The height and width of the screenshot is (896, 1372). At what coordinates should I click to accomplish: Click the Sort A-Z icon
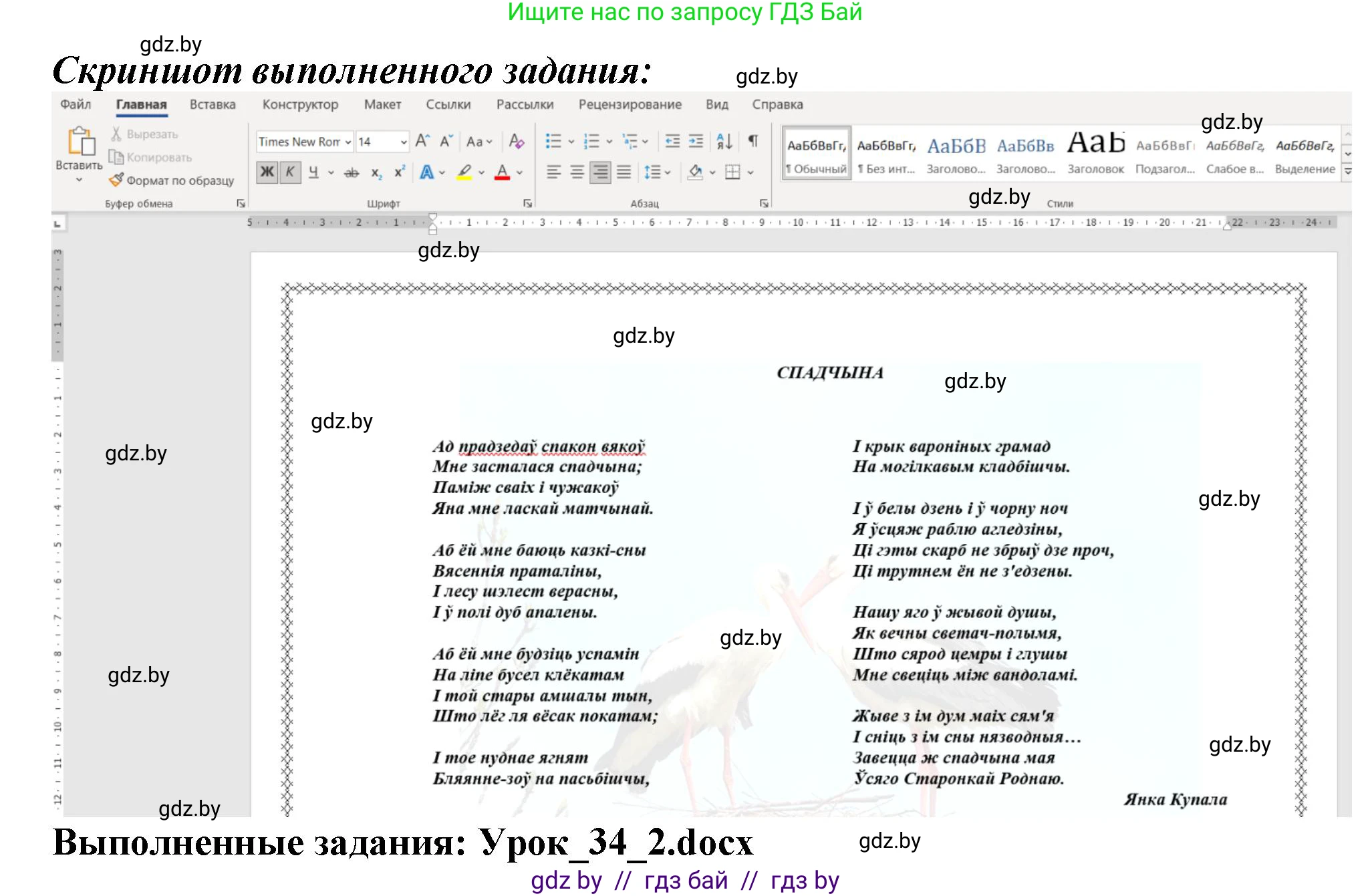click(x=724, y=141)
